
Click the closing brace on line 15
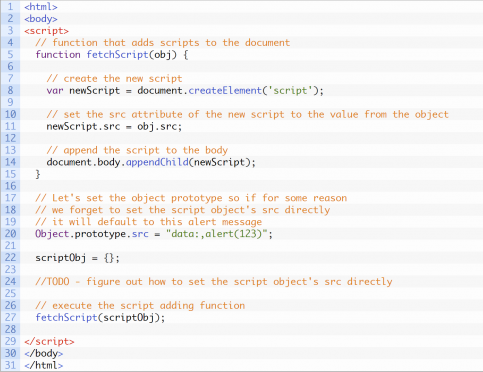[38, 174]
